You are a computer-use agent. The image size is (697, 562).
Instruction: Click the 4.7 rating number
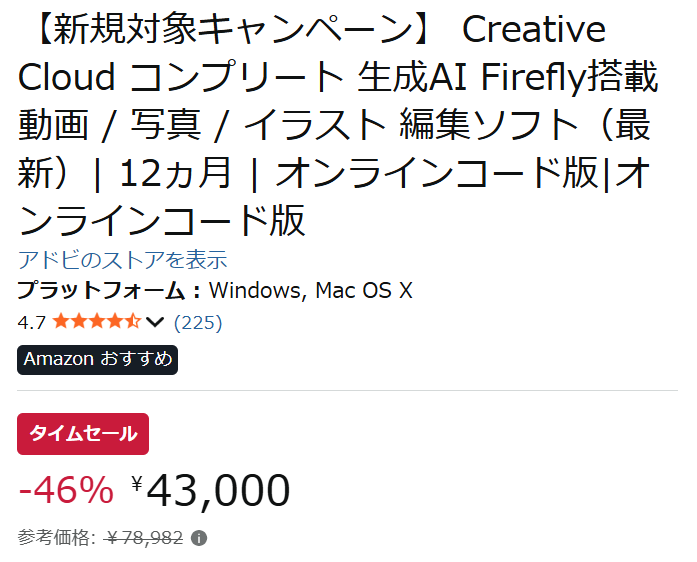coord(32,322)
